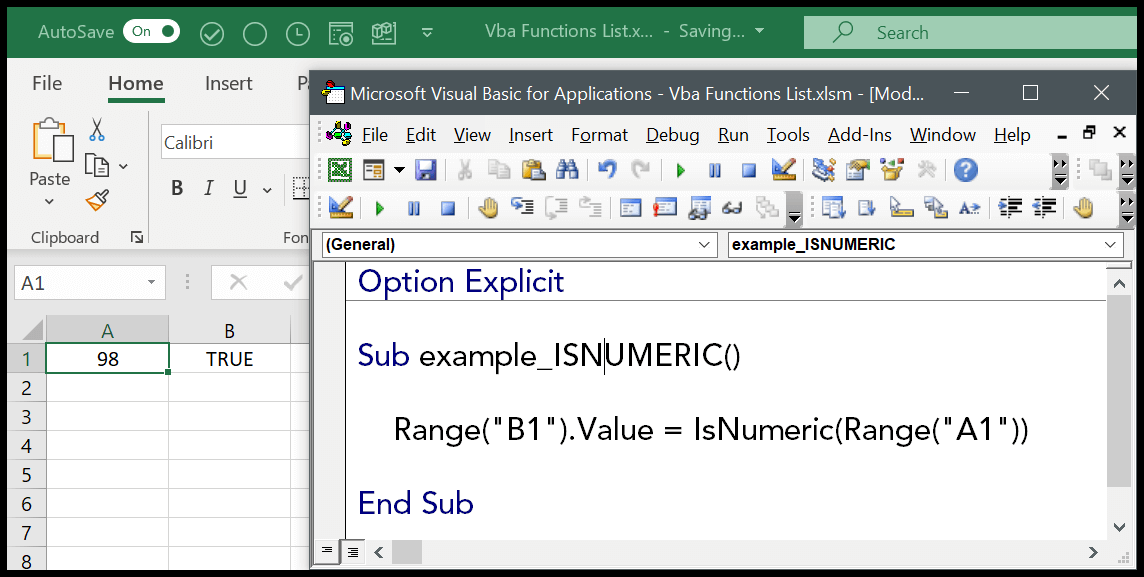Viewport: 1144px width, 577px height.
Task: Open the example_ISNUMERIC procedure dropdown
Action: (1109, 244)
